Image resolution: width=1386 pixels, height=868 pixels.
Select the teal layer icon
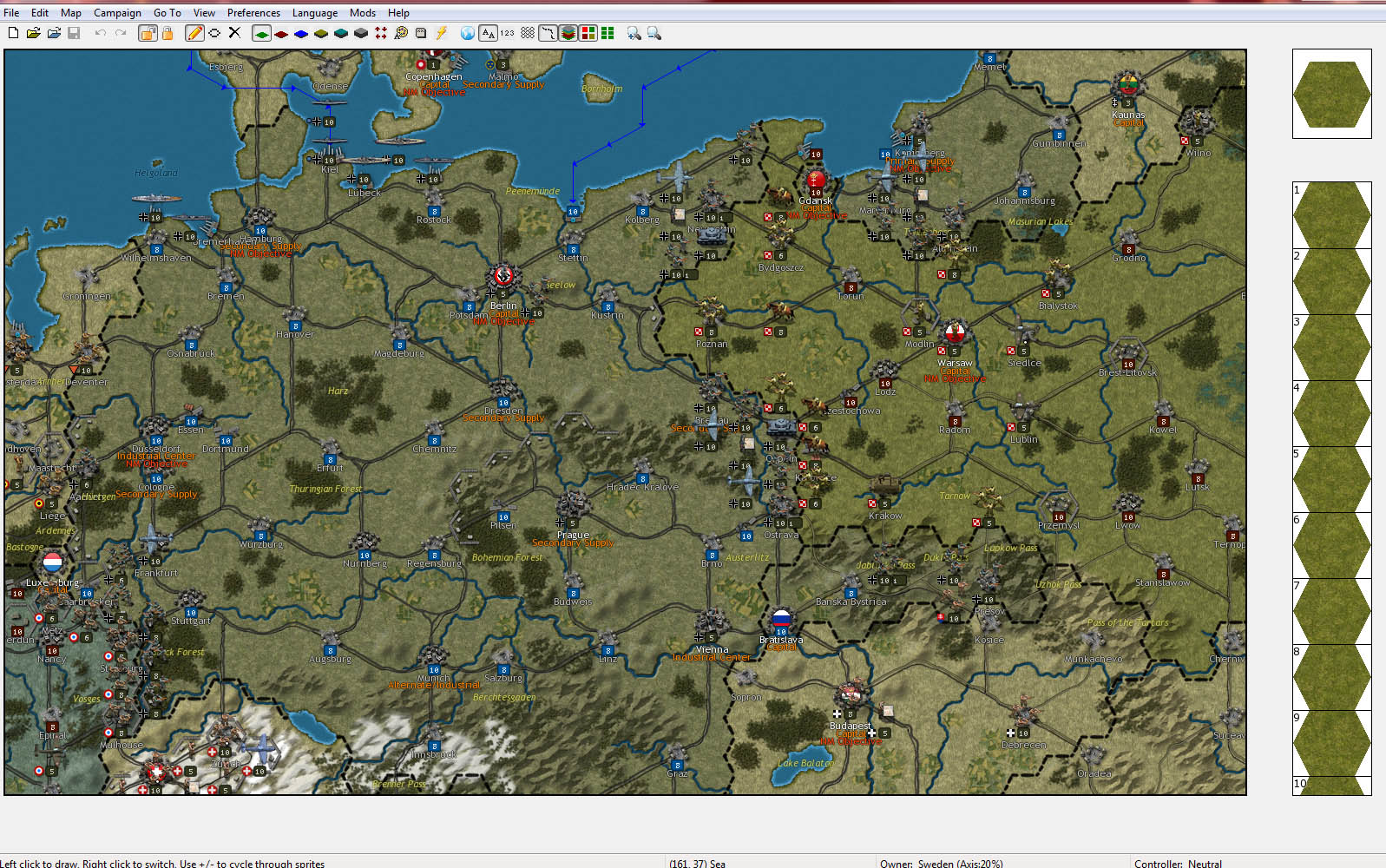(341, 33)
